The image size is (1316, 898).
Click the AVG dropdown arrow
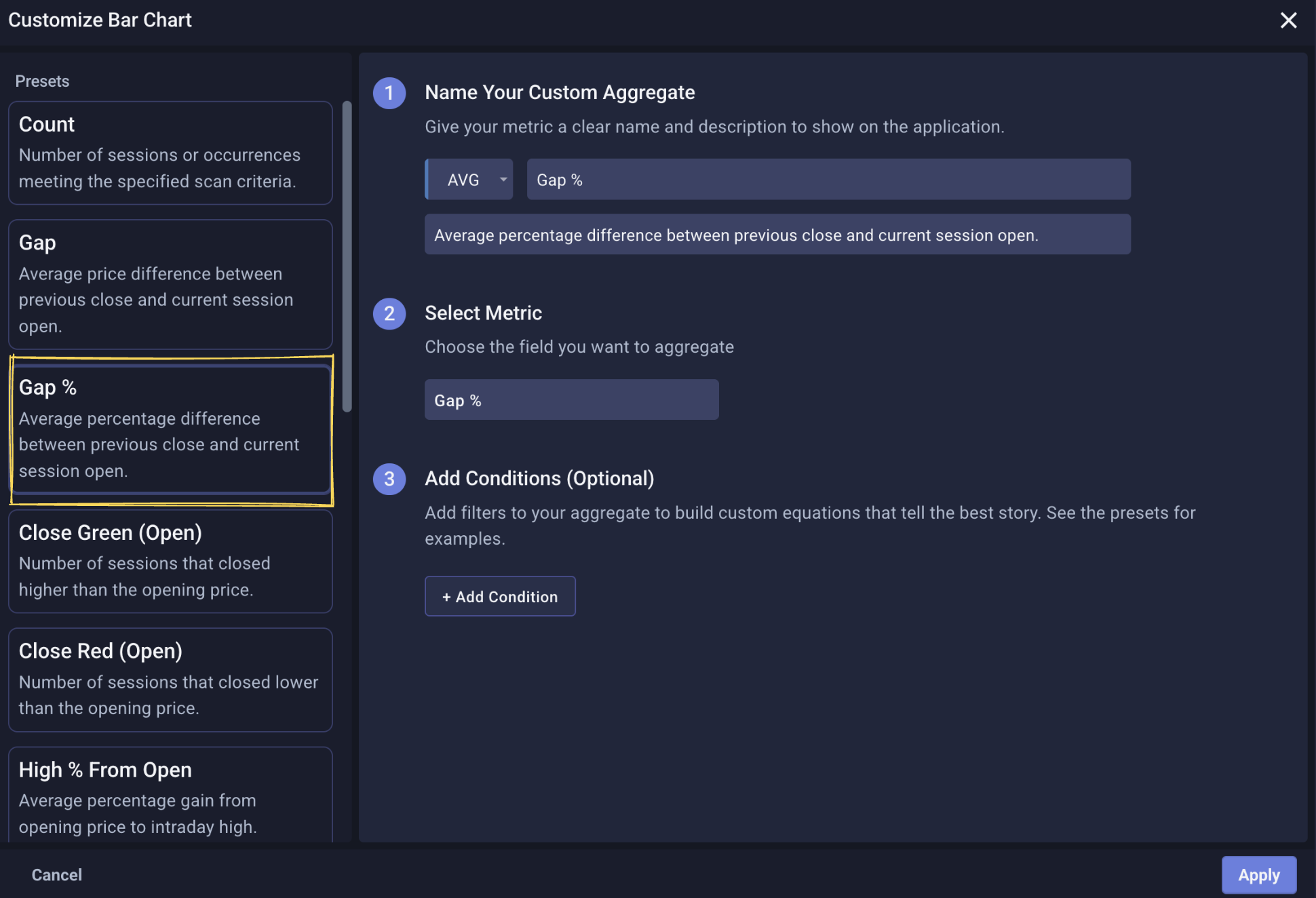[x=503, y=180]
